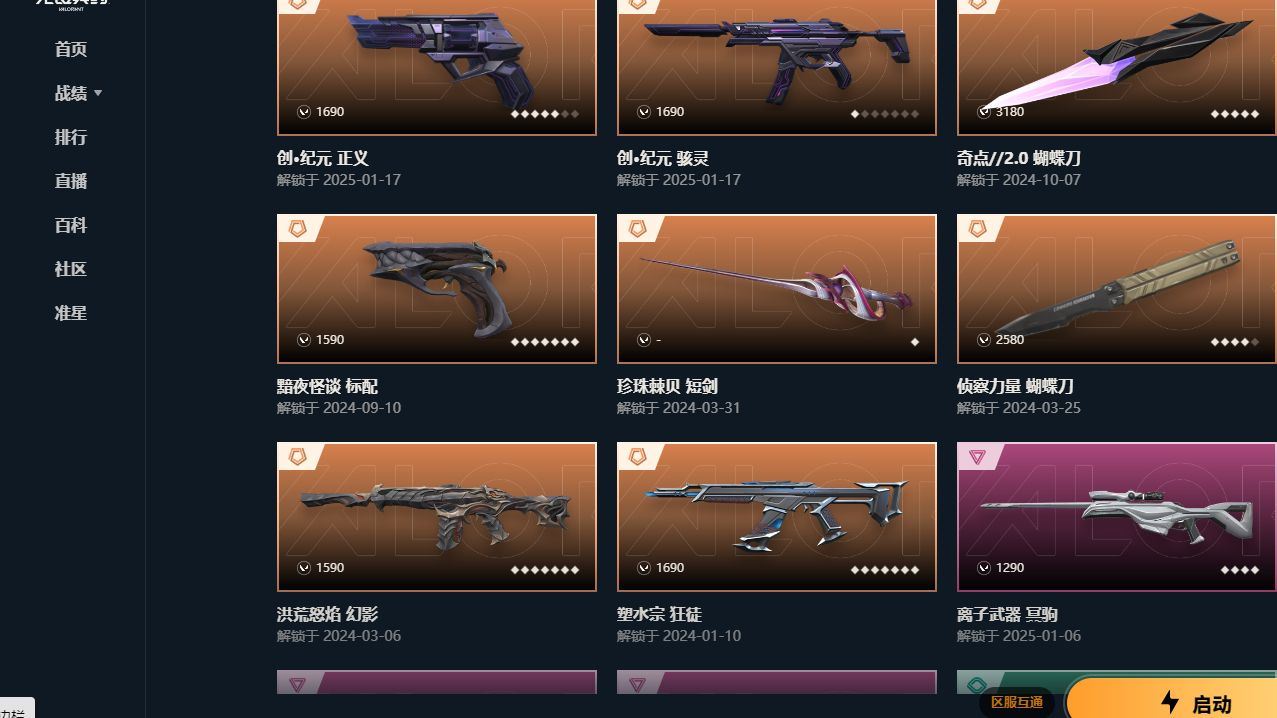This screenshot has width=1277, height=718.
Task: Select 奇点//2.0 蝴蝶刀 knife thumbnail
Action: point(1117,67)
